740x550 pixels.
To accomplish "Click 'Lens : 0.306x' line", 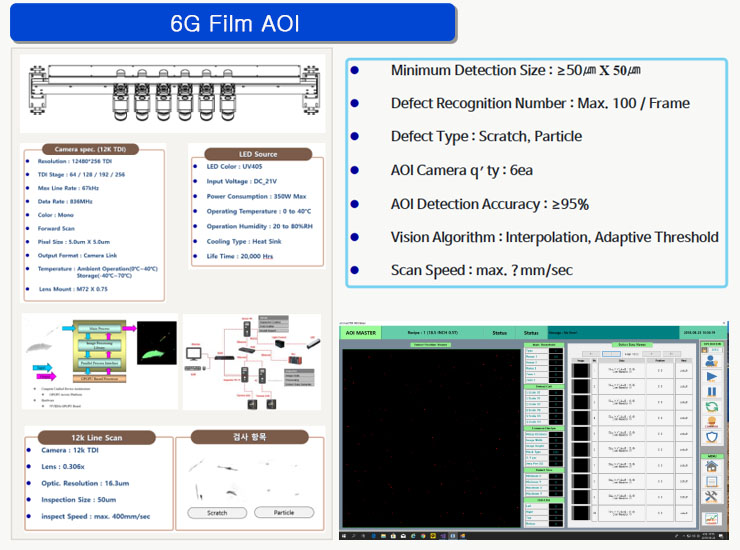I will [x=63, y=466].
